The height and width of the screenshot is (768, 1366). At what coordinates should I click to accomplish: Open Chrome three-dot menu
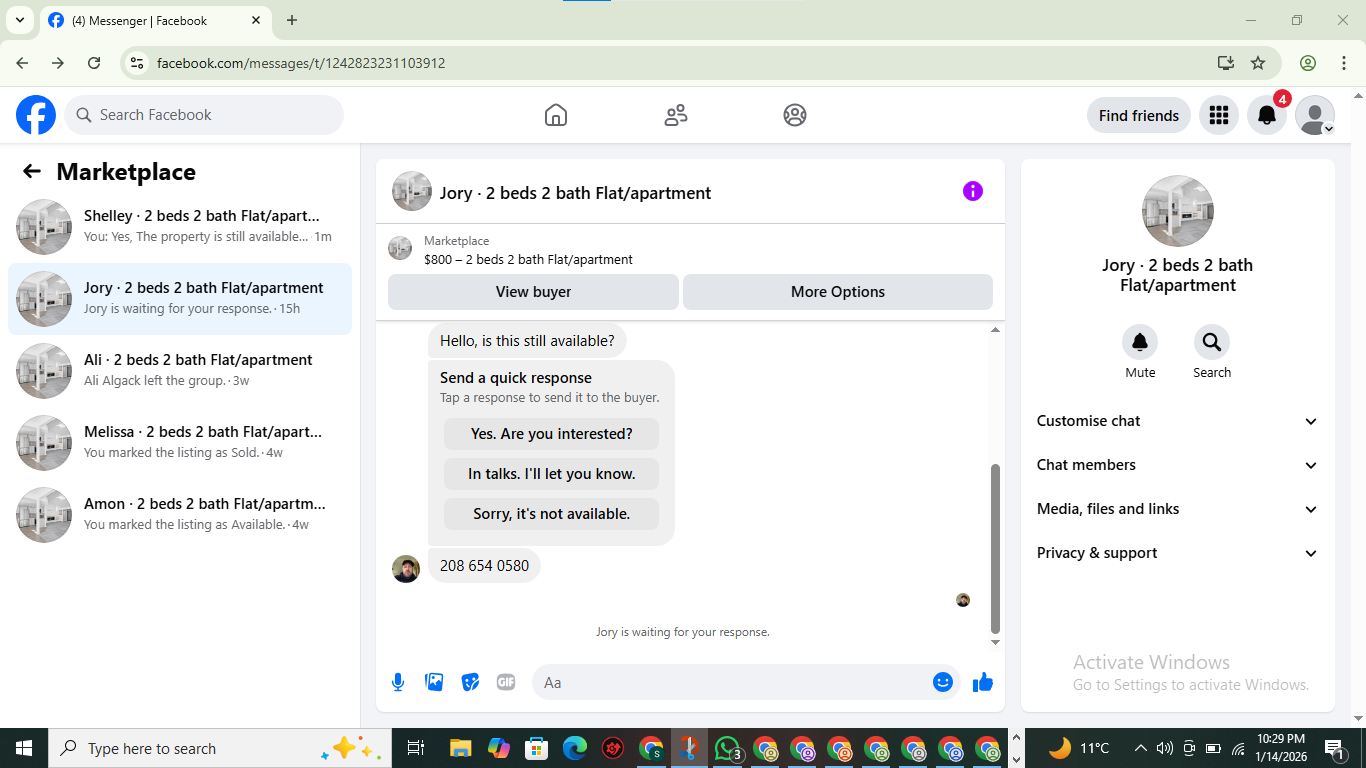pos(1343,63)
